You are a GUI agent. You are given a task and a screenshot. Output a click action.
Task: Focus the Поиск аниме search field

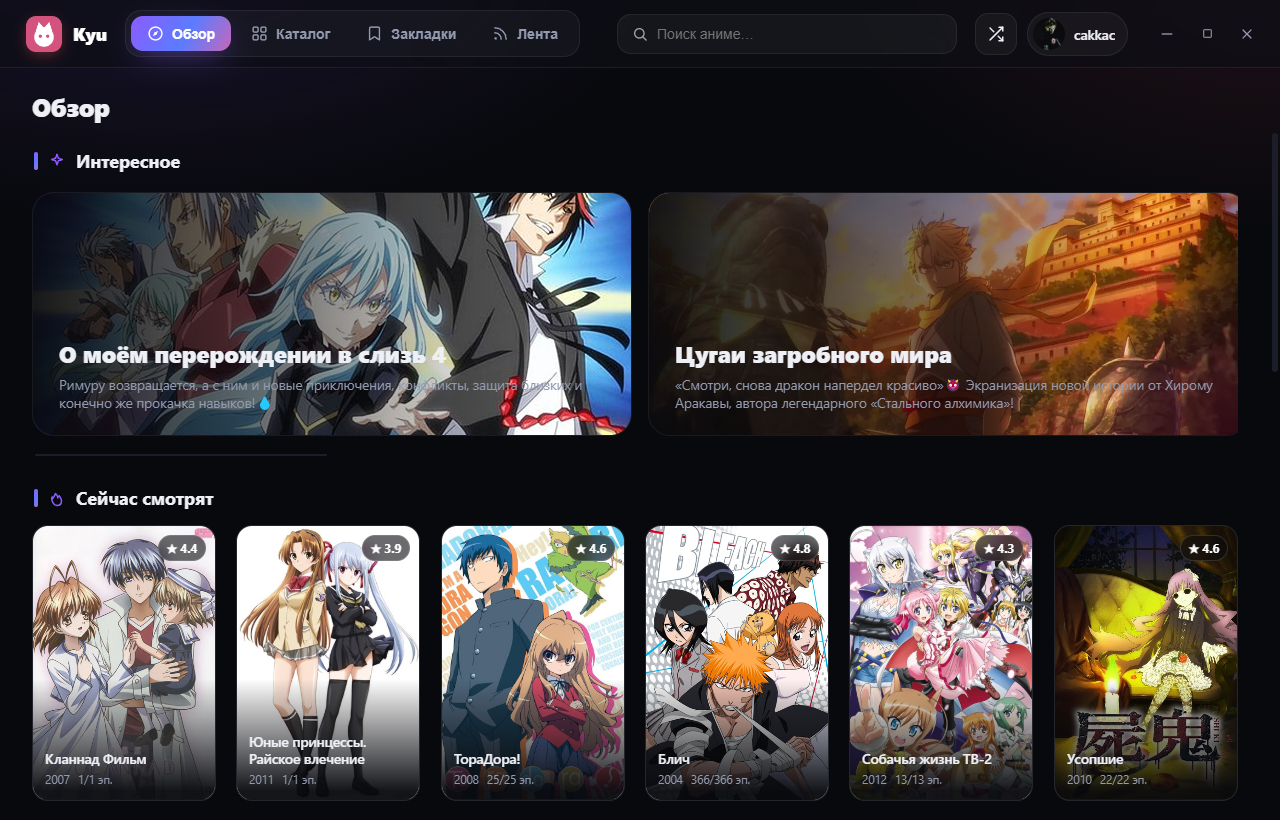point(787,34)
